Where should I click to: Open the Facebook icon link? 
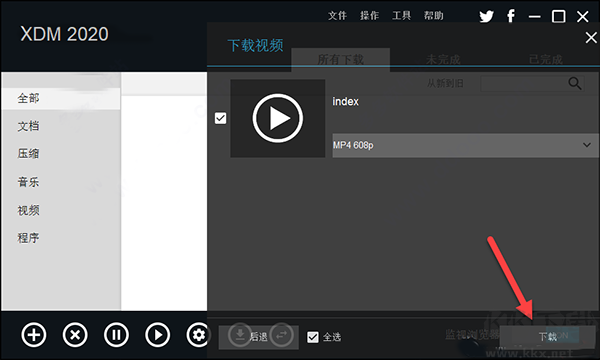[x=510, y=16]
